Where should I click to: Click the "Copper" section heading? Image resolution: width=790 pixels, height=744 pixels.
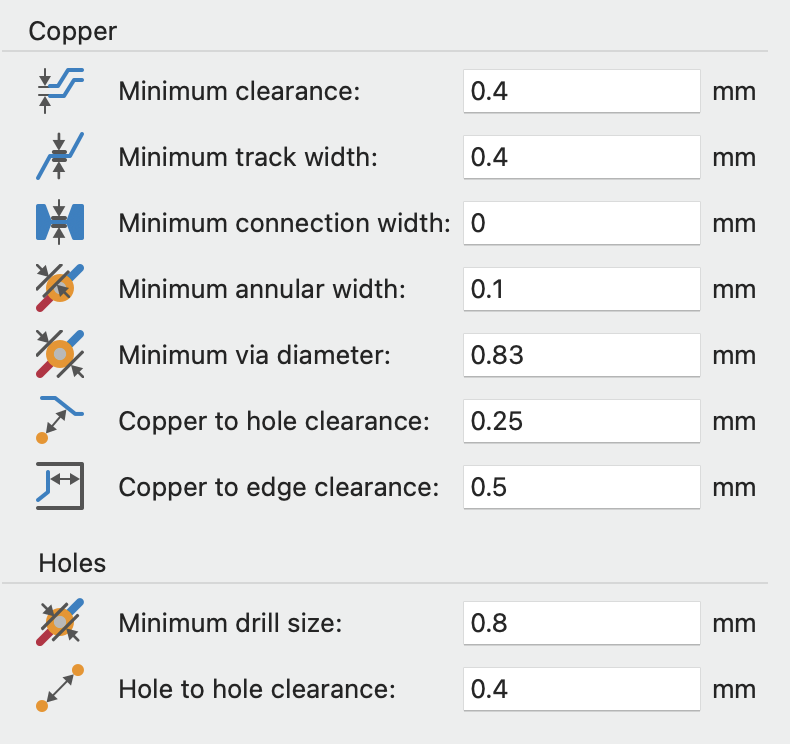tap(73, 32)
